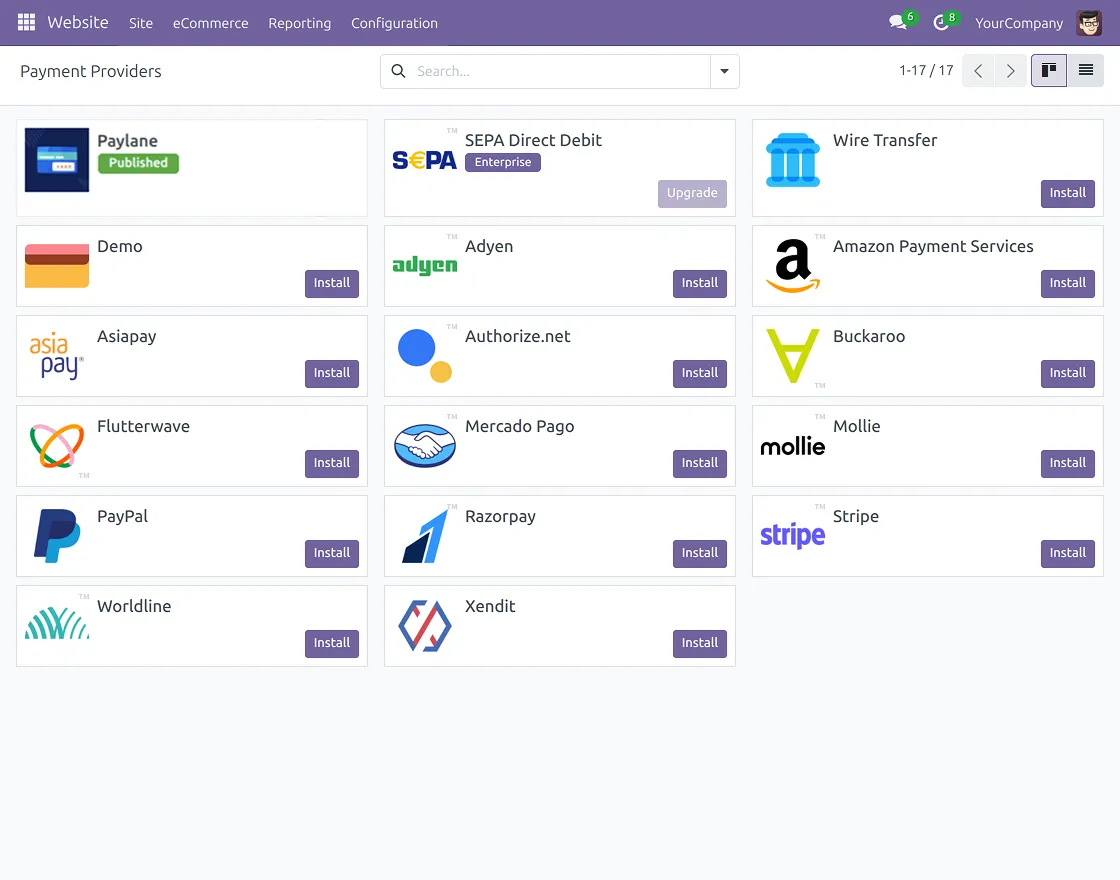This screenshot has width=1120, height=880.
Task: Install the Razorpay payment provider
Action: (x=700, y=553)
